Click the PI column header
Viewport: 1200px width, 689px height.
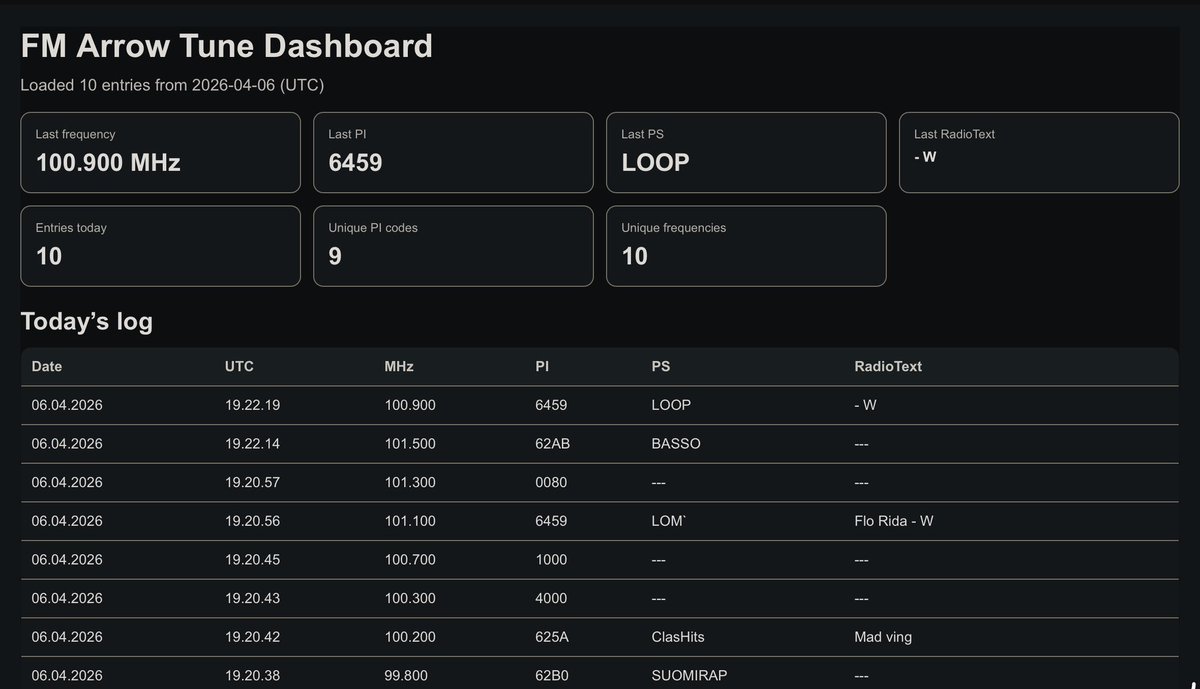(542, 366)
